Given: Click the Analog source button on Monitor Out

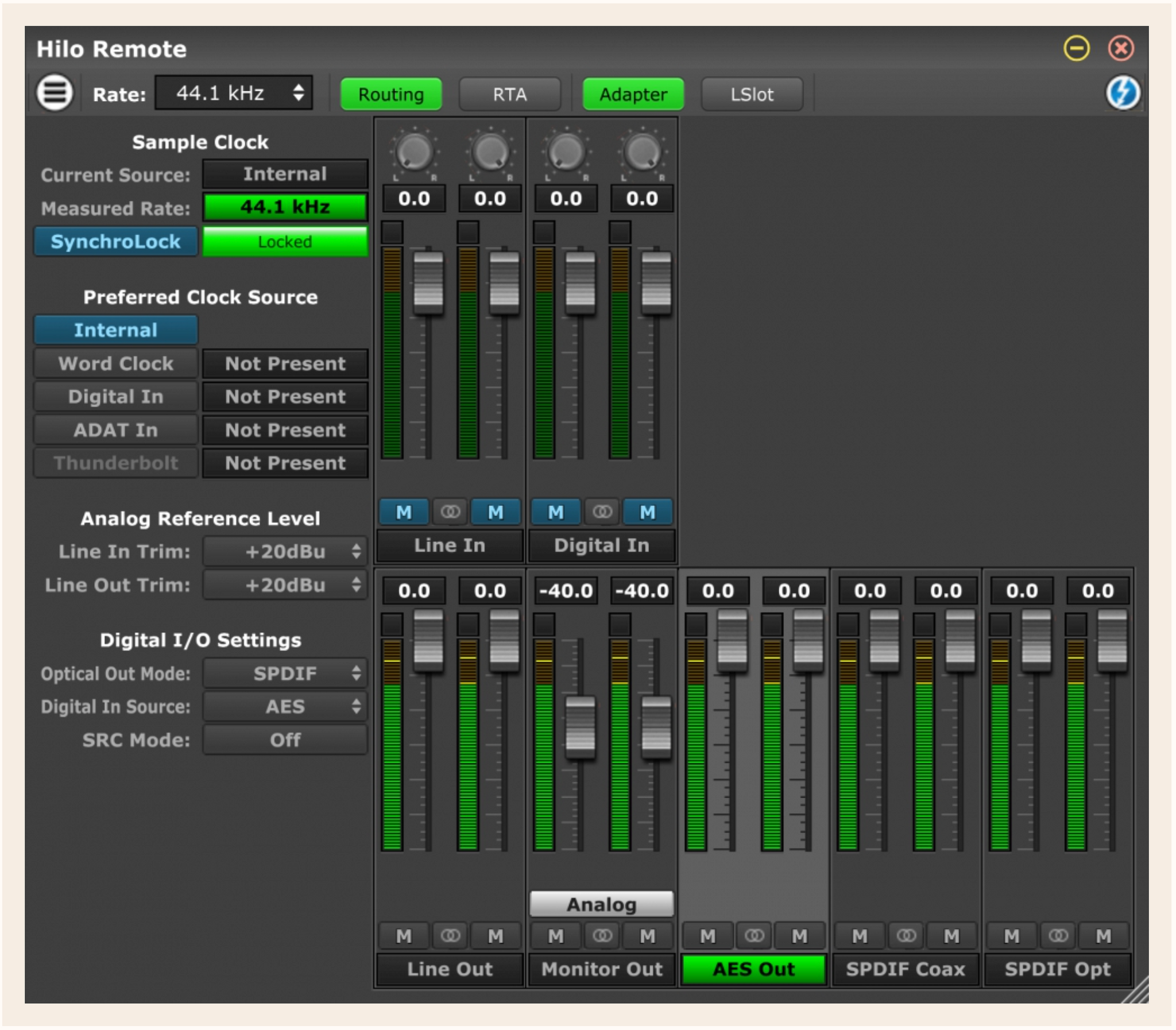Looking at the screenshot, I should click(601, 904).
